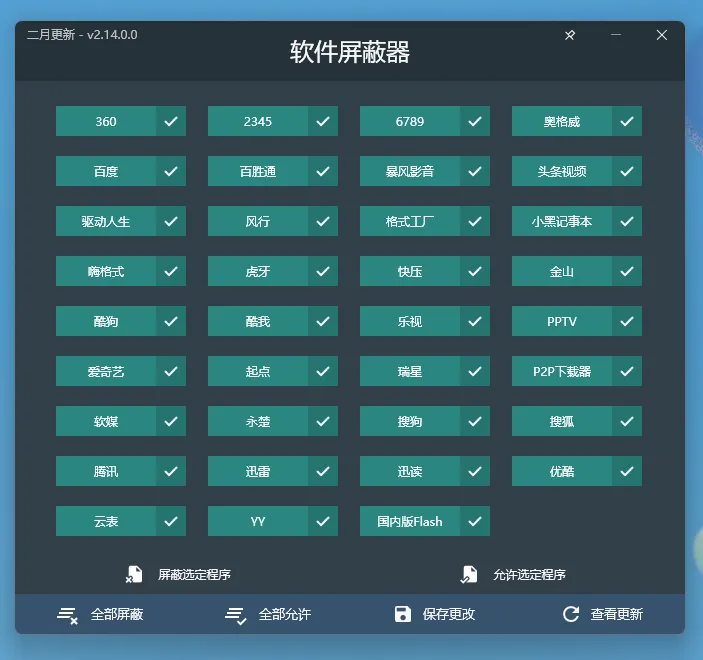703x660 pixels.
Task: Toggle the checkmark beside 2345
Action: [323, 121]
